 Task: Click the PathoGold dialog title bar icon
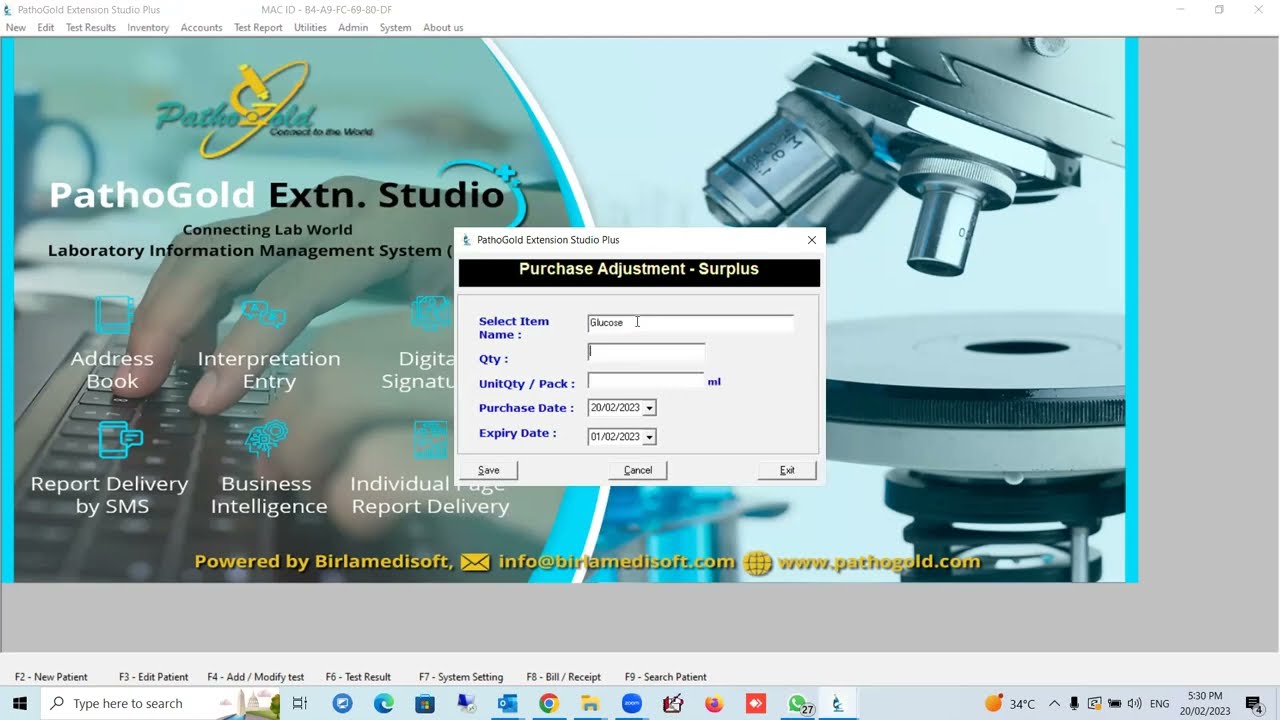point(466,240)
